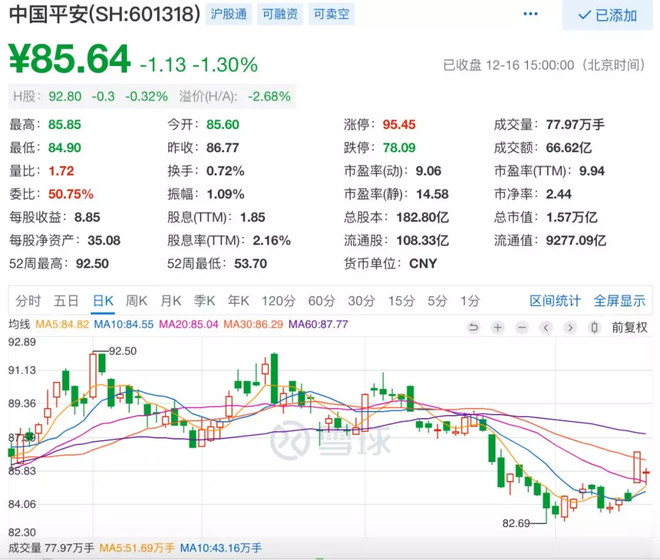Viewport: 660px width, 560px height.
Task: Select the 周K chart tab
Action: (136, 301)
